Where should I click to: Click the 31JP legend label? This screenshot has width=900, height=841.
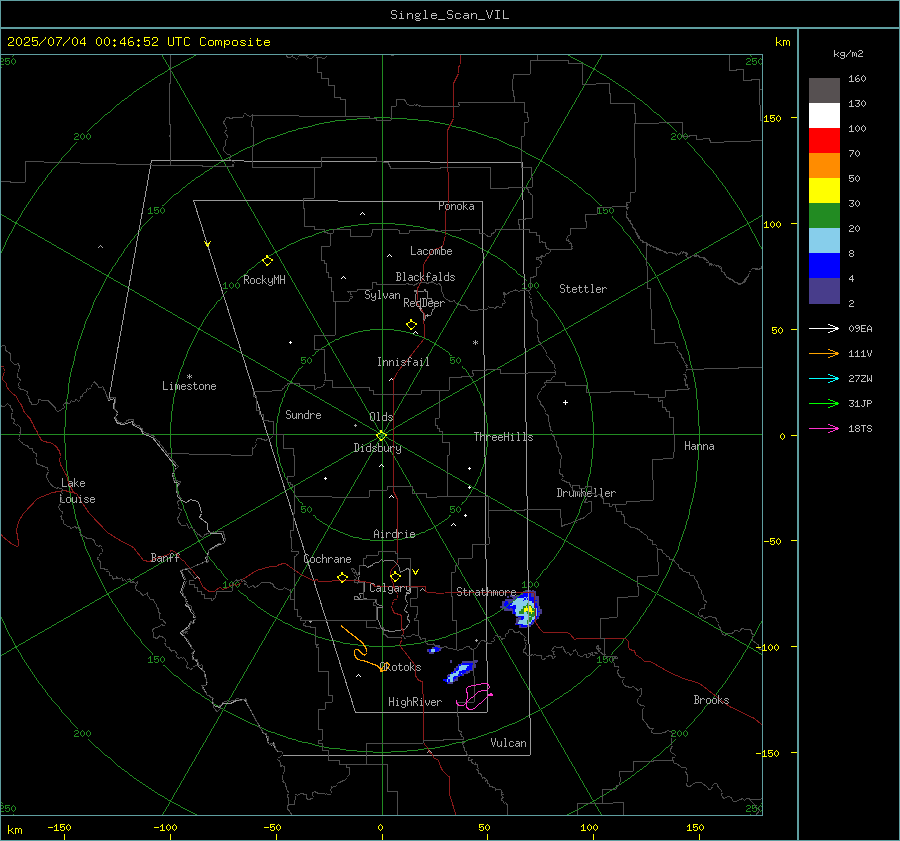(x=860, y=404)
